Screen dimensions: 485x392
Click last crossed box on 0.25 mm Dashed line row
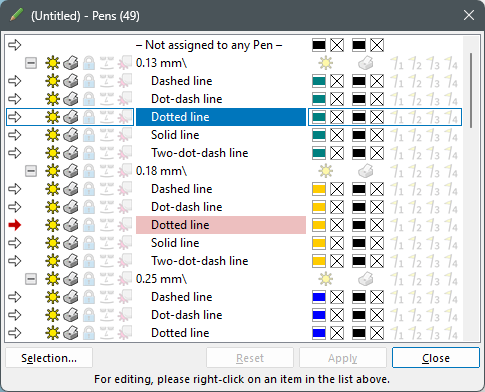coord(377,297)
